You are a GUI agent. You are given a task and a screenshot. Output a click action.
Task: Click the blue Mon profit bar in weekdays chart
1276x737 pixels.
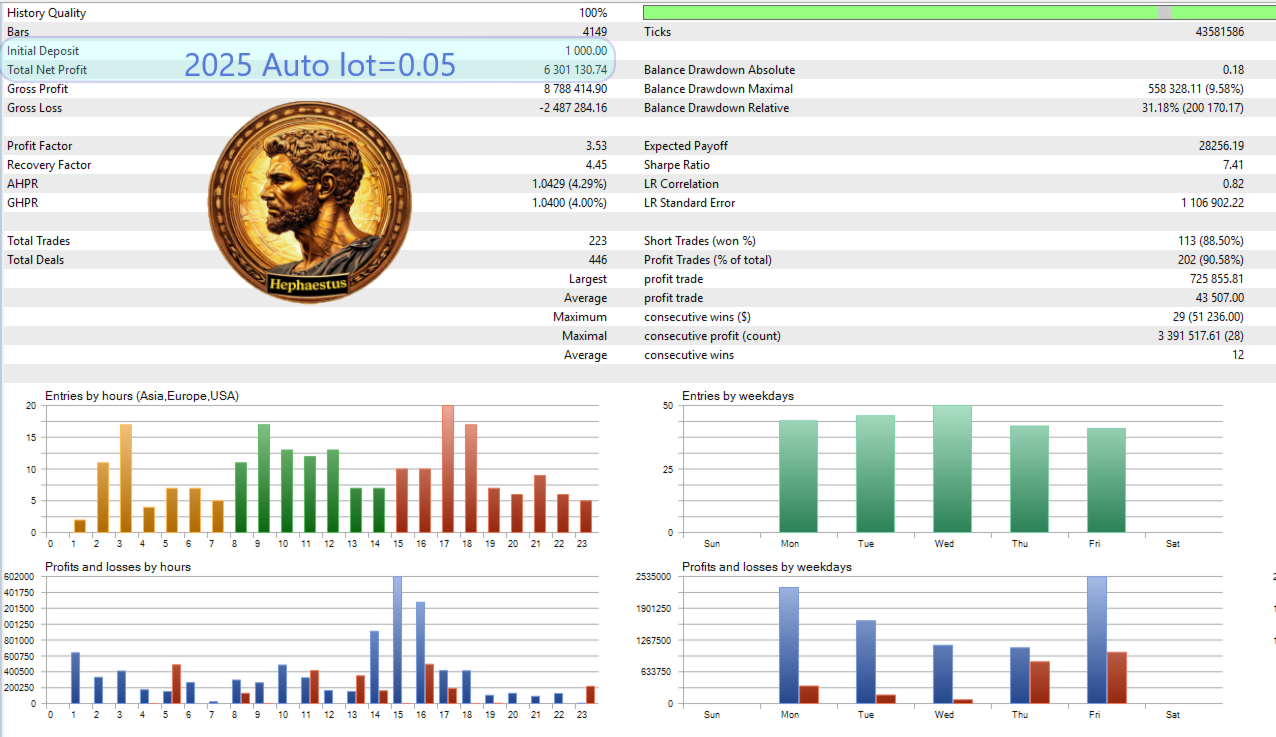[789, 645]
